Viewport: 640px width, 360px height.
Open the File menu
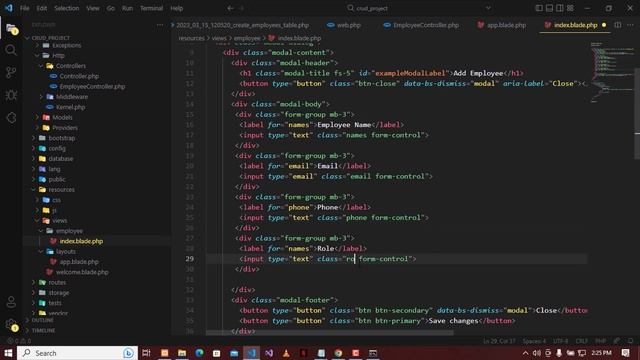[x=24, y=8]
